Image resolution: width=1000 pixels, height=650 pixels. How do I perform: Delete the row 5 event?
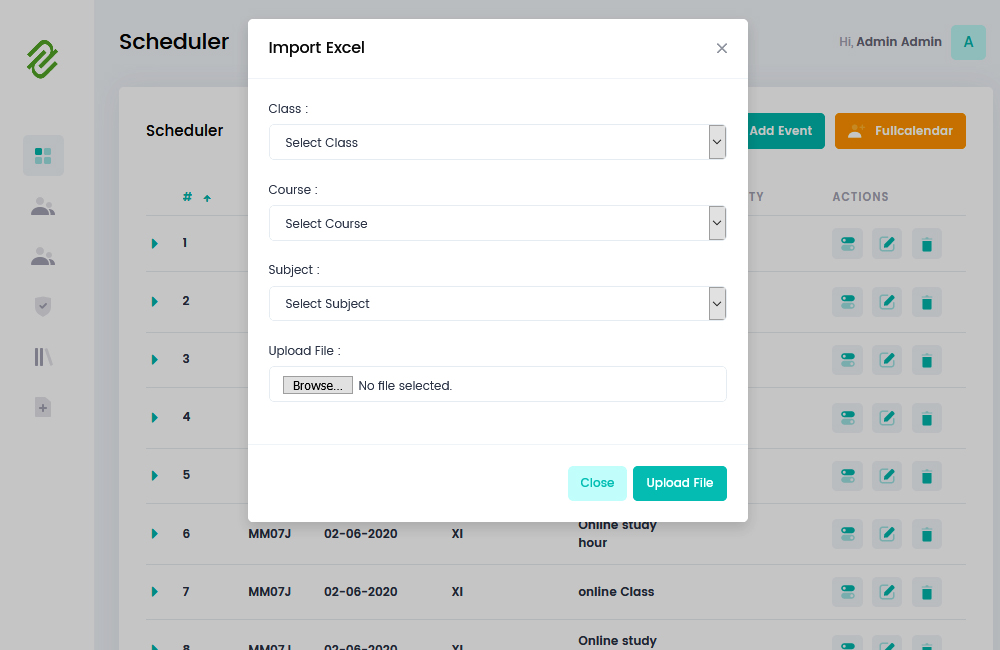tap(927, 476)
